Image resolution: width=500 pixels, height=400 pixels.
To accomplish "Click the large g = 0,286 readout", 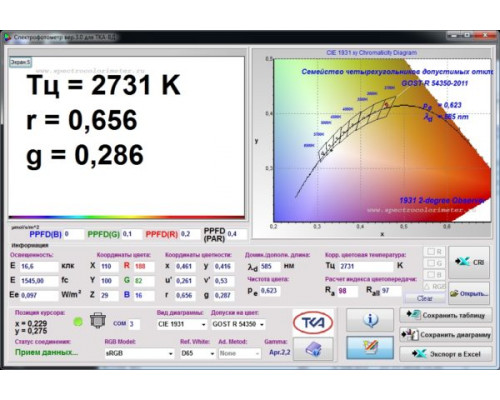I will (x=85, y=155).
